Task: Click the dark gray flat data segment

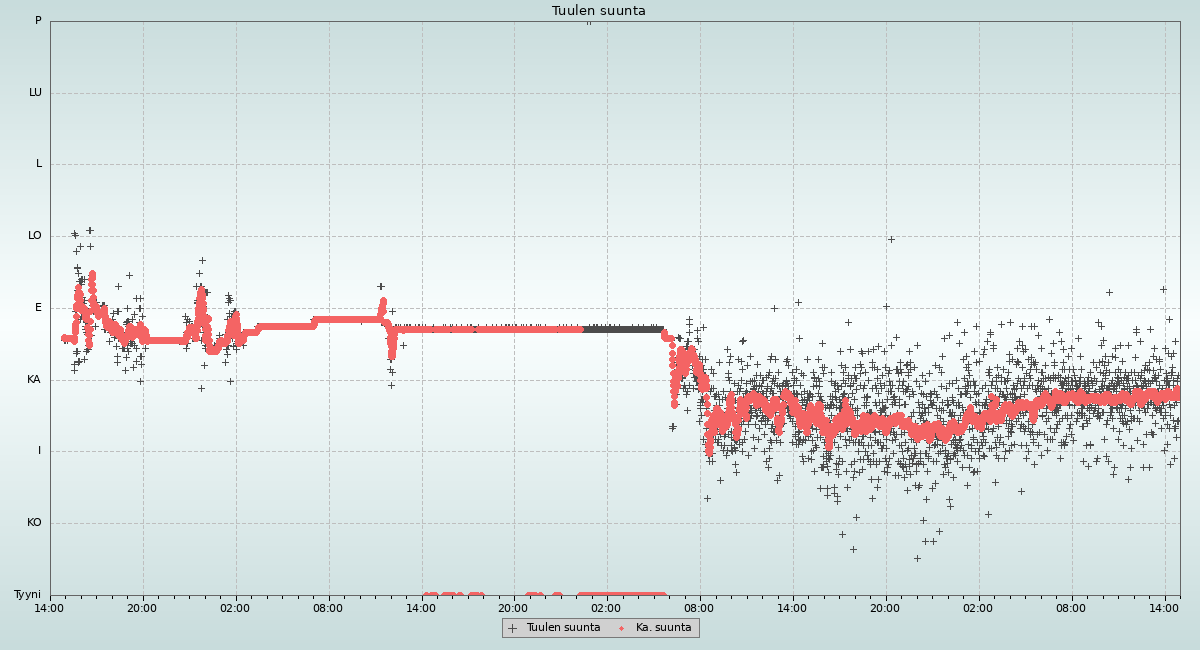Action: pos(622,328)
